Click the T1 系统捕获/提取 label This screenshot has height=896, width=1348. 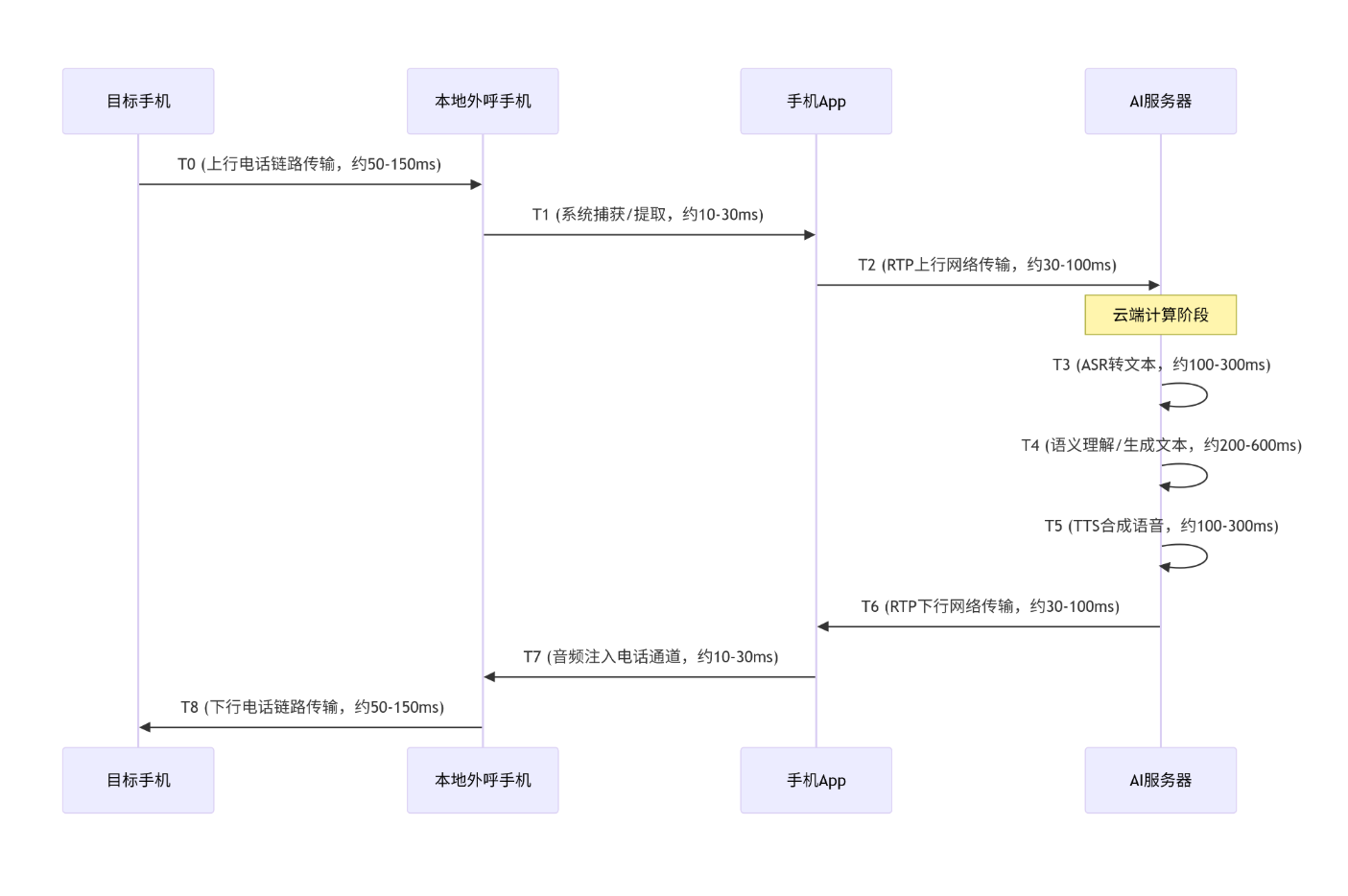pyautogui.click(x=648, y=214)
